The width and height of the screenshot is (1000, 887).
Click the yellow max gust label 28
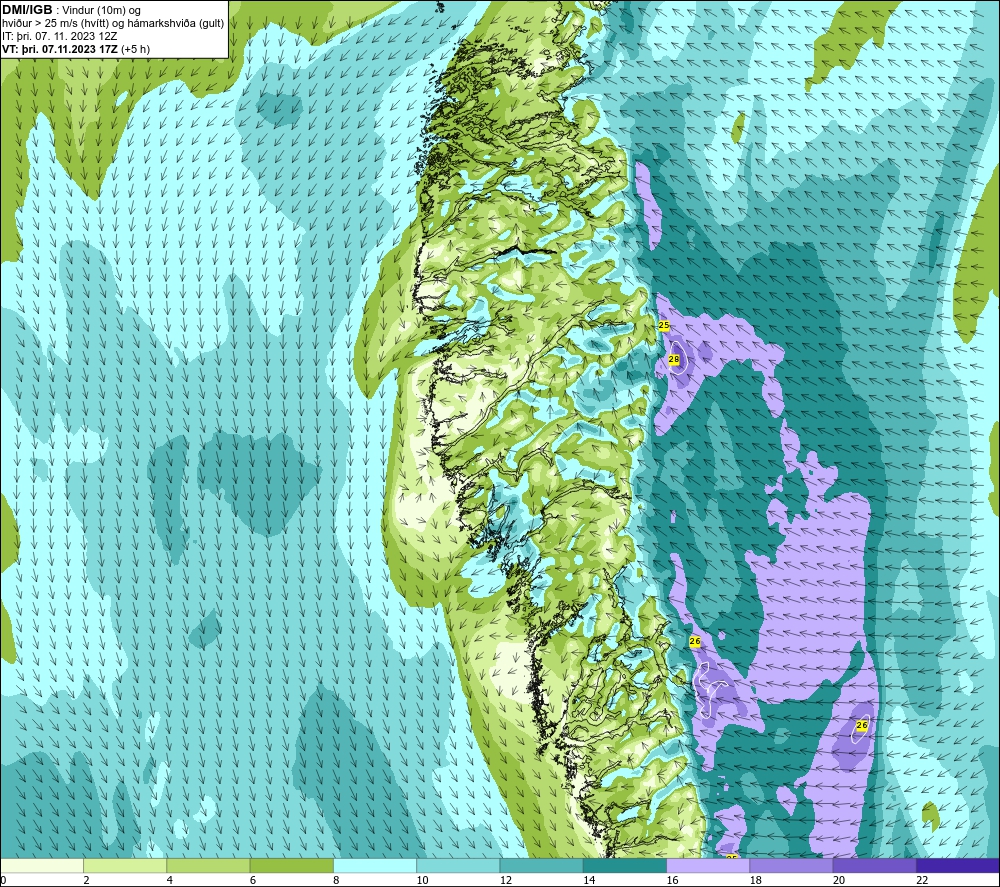[673, 360]
